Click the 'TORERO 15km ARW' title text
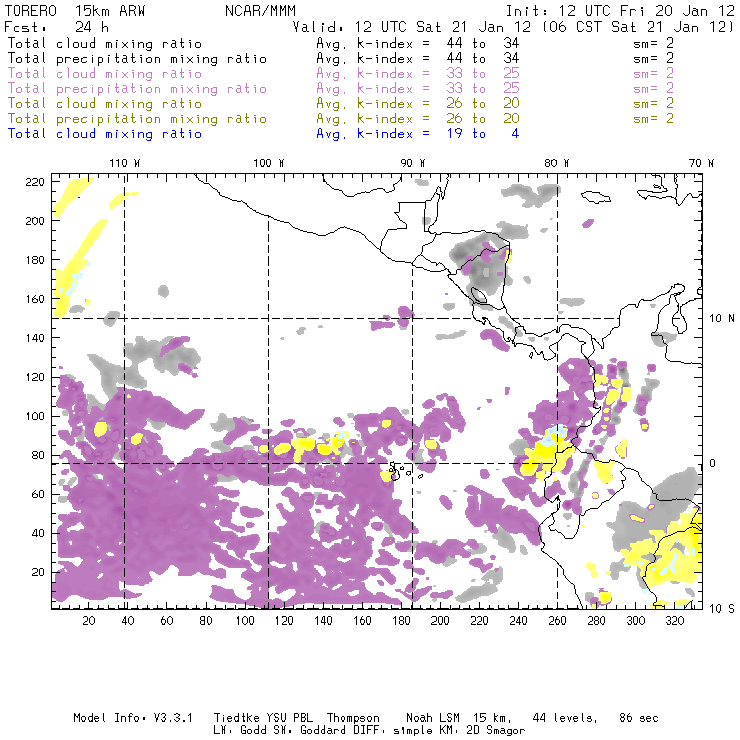The image size is (740, 740). [75, 11]
